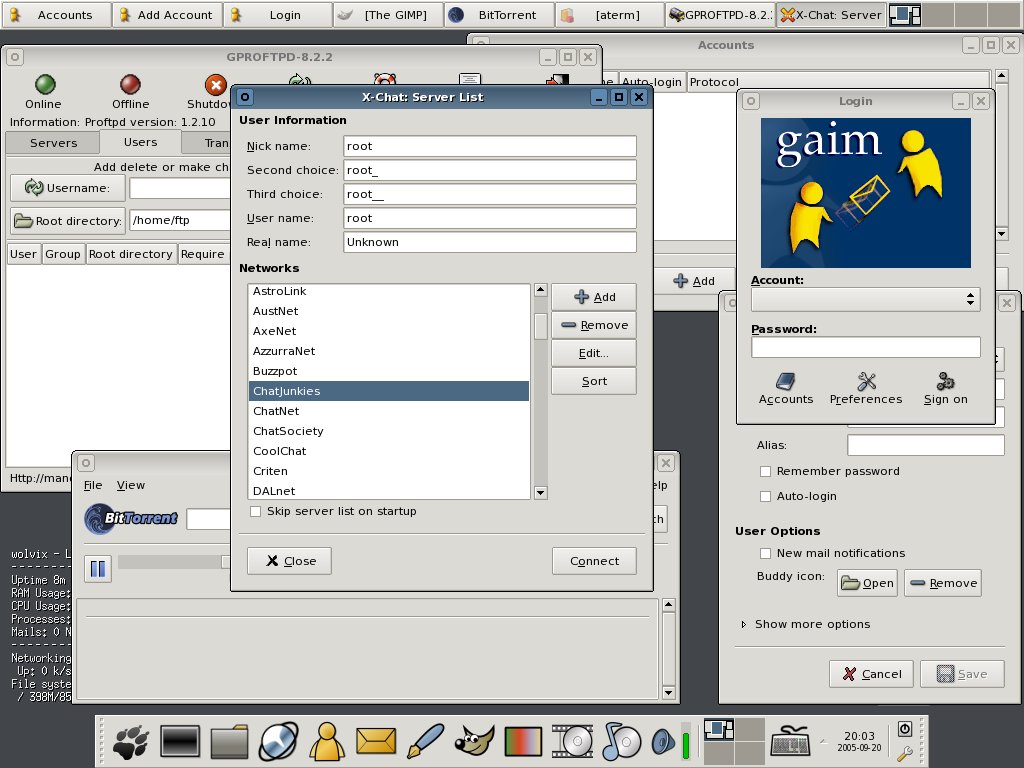Open the color gradient image viewer icon
1024x768 pixels.
pos(523,742)
